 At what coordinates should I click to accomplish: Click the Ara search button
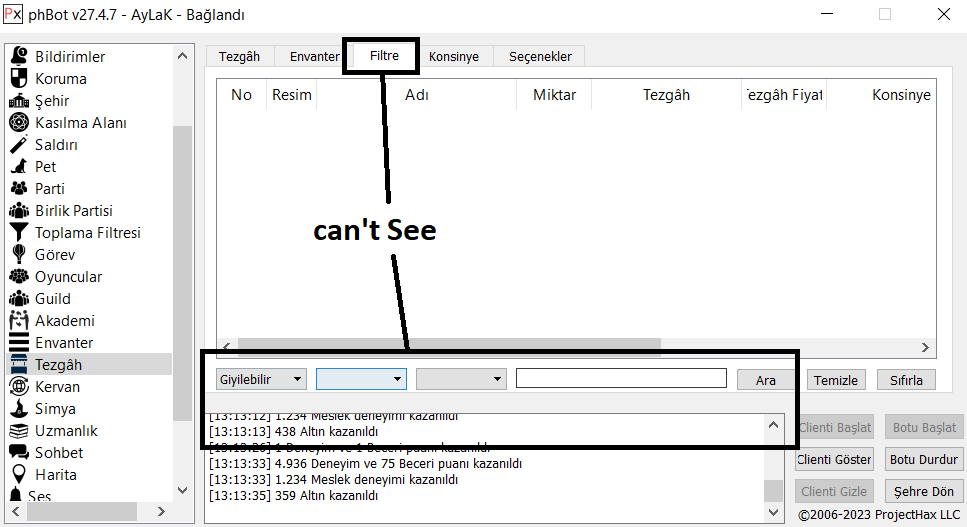pyautogui.click(x=765, y=380)
